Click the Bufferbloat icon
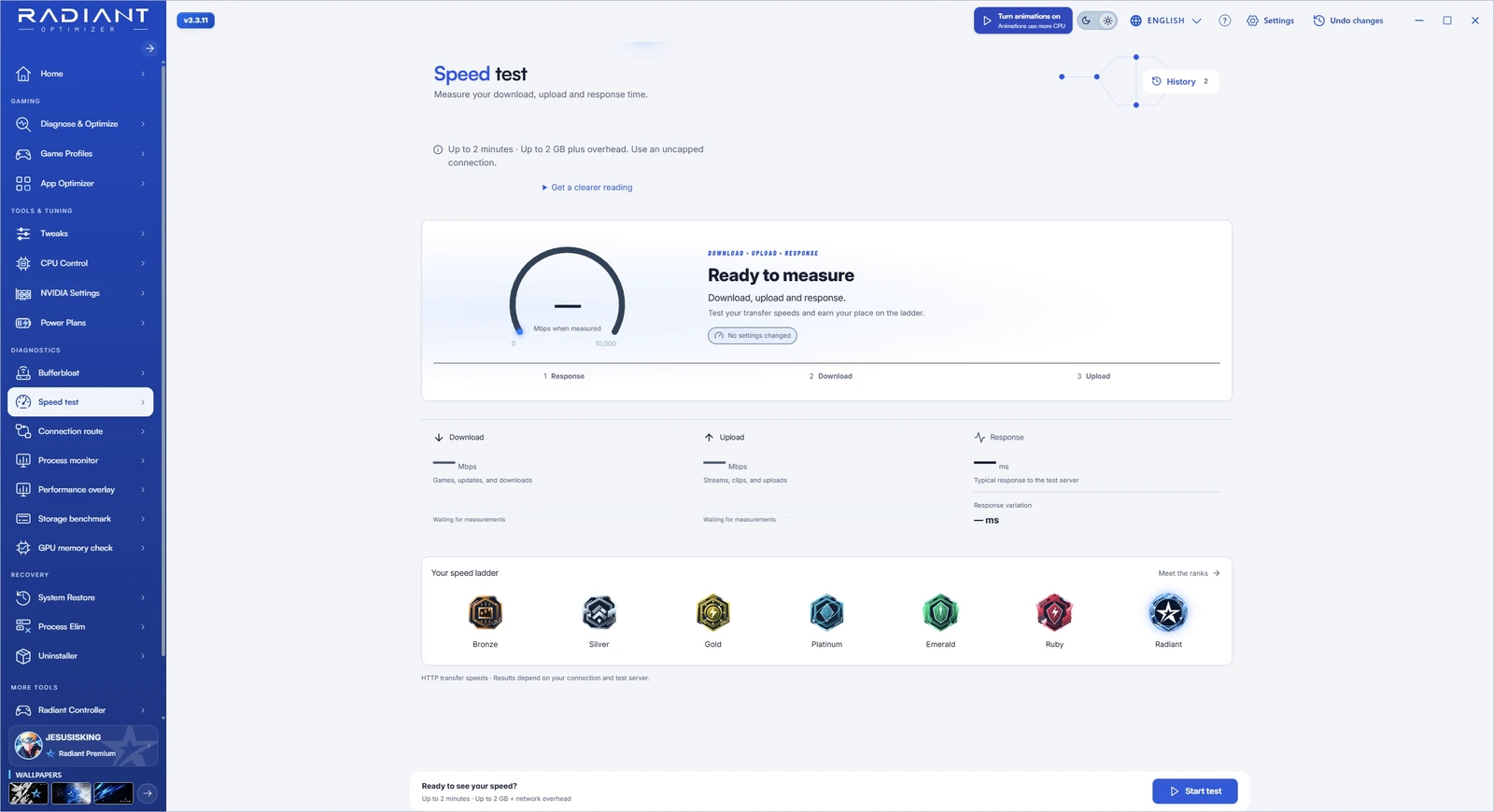Image resolution: width=1494 pixels, height=812 pixels. point(23,373)
